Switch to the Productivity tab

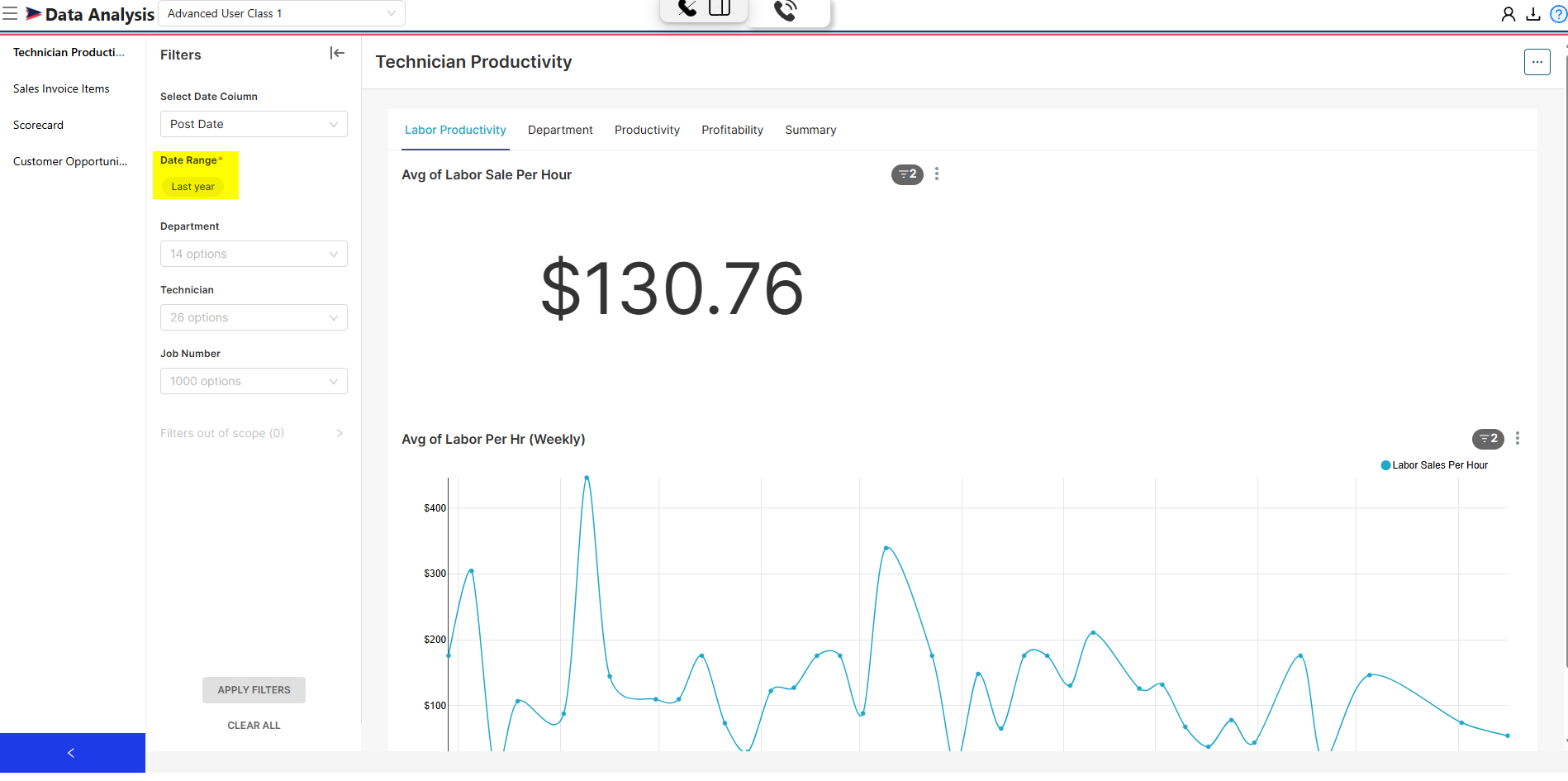tap(647, 130)
